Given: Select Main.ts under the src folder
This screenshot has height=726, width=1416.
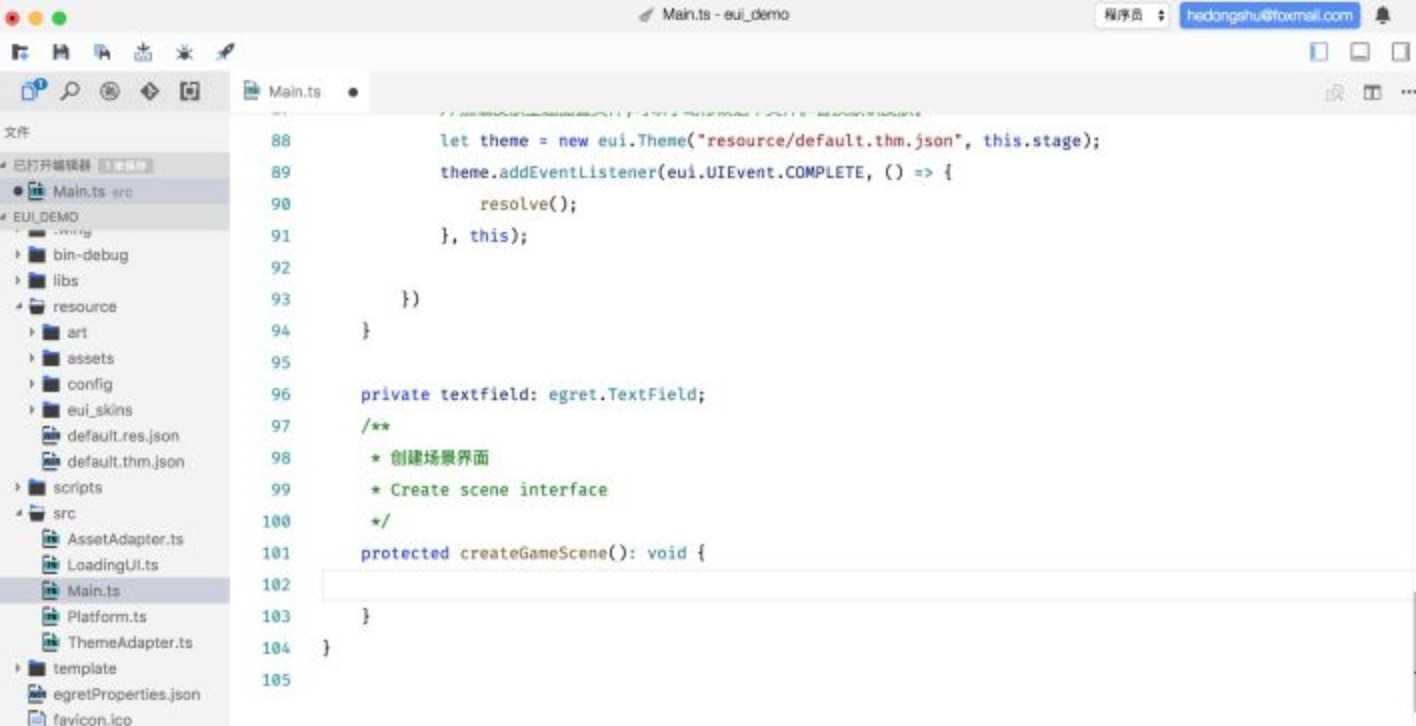Looking at the screenshot, I should 115,591.
